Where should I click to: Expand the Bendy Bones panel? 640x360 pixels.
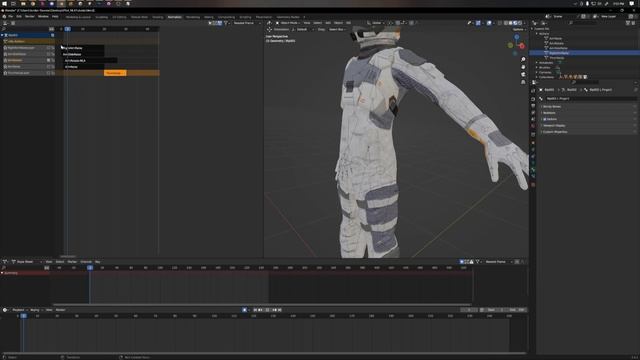588,107
